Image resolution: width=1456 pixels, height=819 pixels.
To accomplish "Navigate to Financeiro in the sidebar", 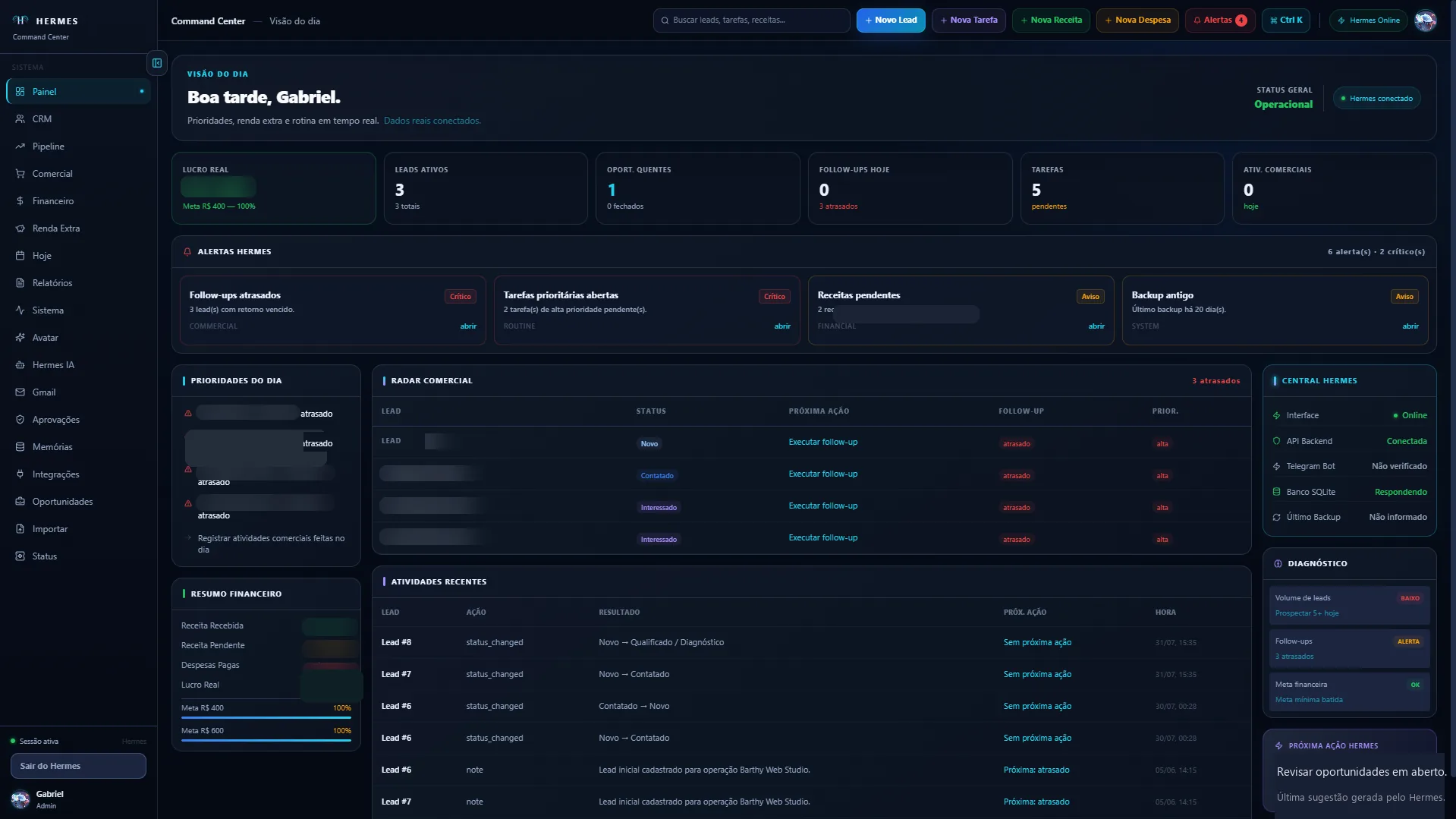I will point(78,201).
